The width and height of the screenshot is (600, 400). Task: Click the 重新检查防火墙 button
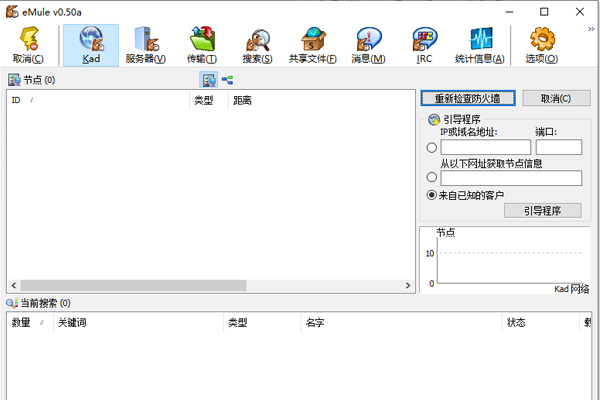[468, 98]
